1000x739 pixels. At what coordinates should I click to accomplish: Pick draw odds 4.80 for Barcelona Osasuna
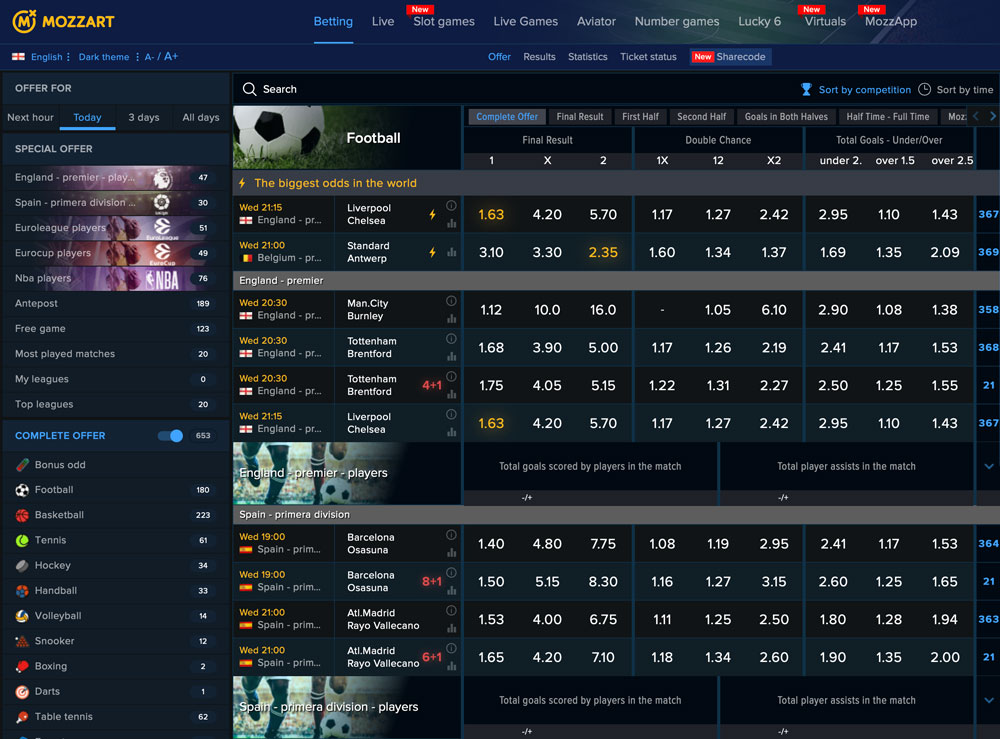click(x=547, y=544)
